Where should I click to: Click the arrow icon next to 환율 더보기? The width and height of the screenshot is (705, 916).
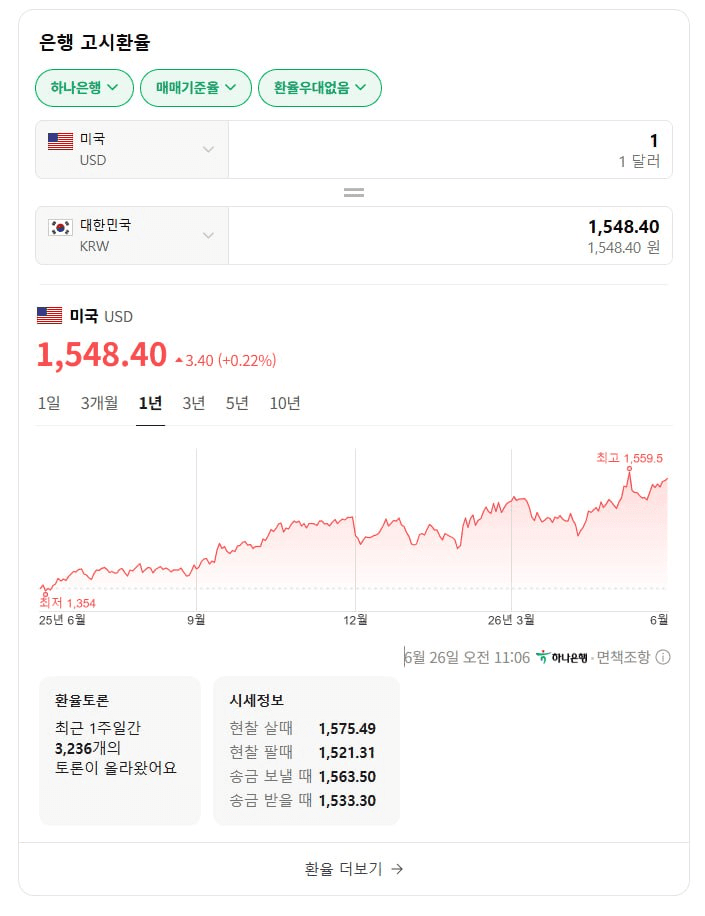click(397, 869)
